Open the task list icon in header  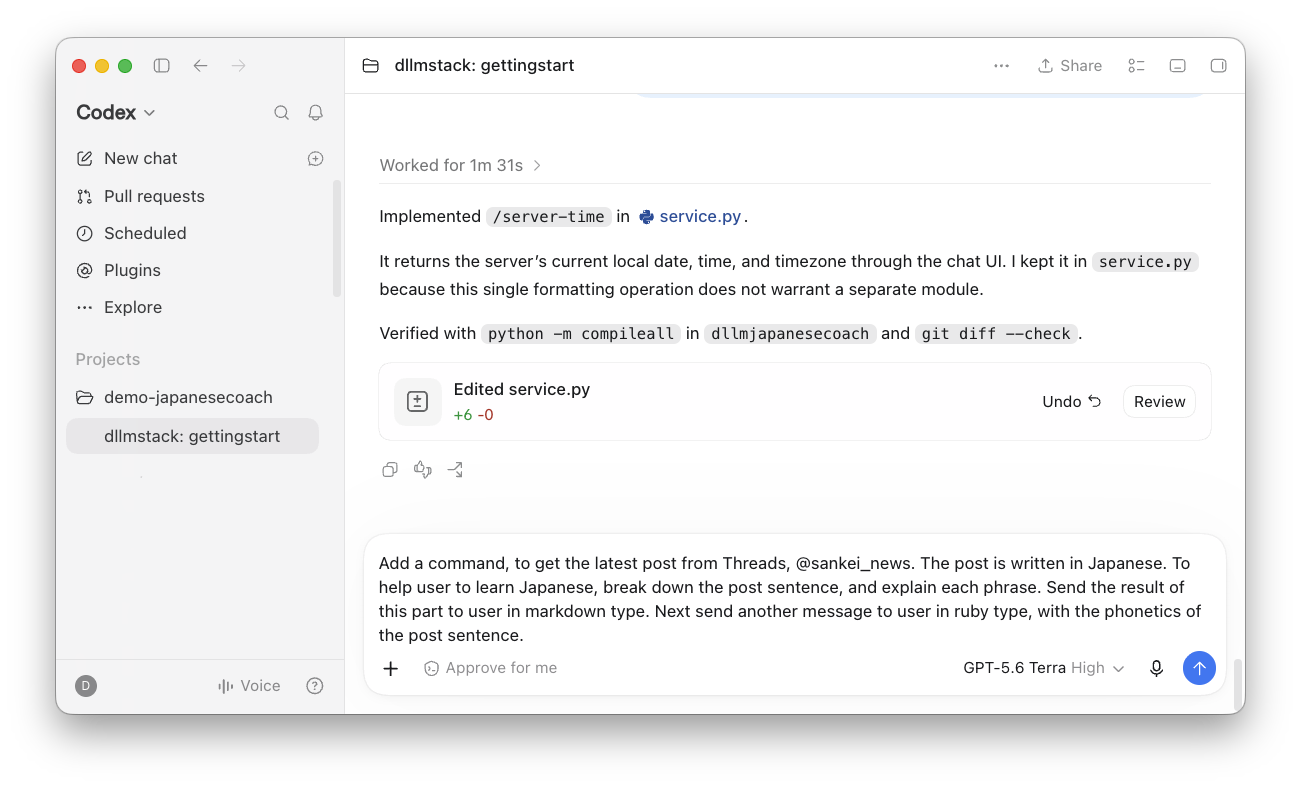(1136, 66)
